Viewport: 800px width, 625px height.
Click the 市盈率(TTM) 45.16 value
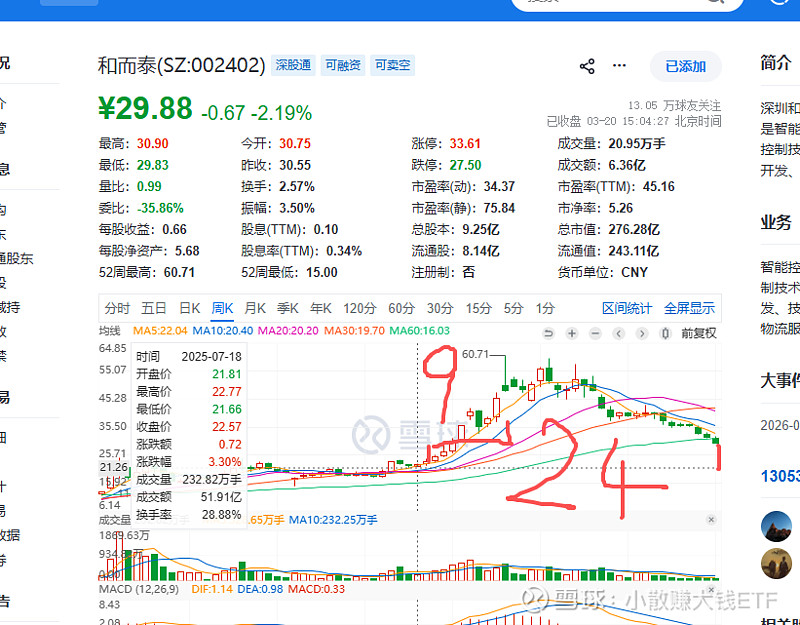(658, 187)
